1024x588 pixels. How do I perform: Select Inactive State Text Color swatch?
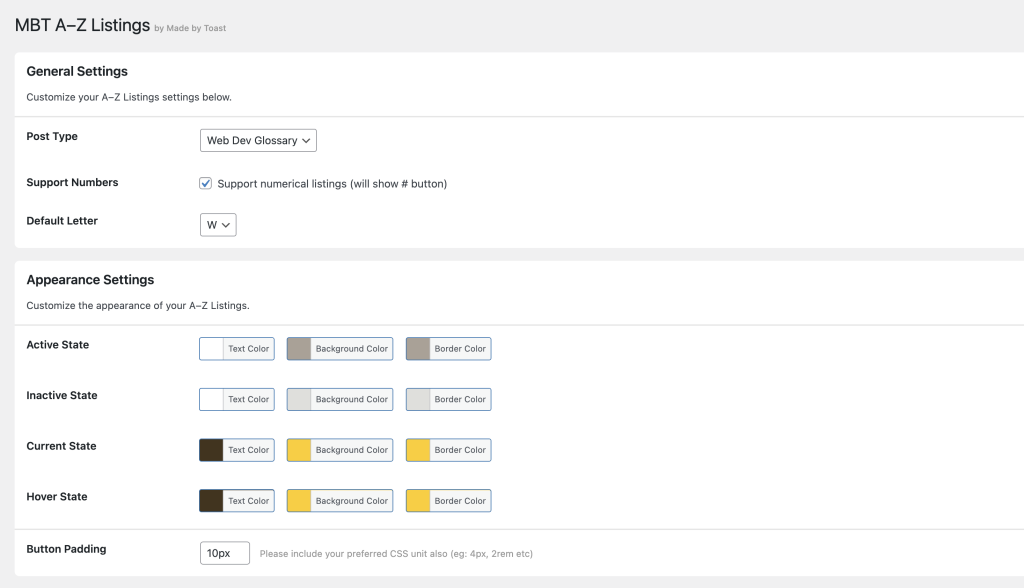pos(237,400)
